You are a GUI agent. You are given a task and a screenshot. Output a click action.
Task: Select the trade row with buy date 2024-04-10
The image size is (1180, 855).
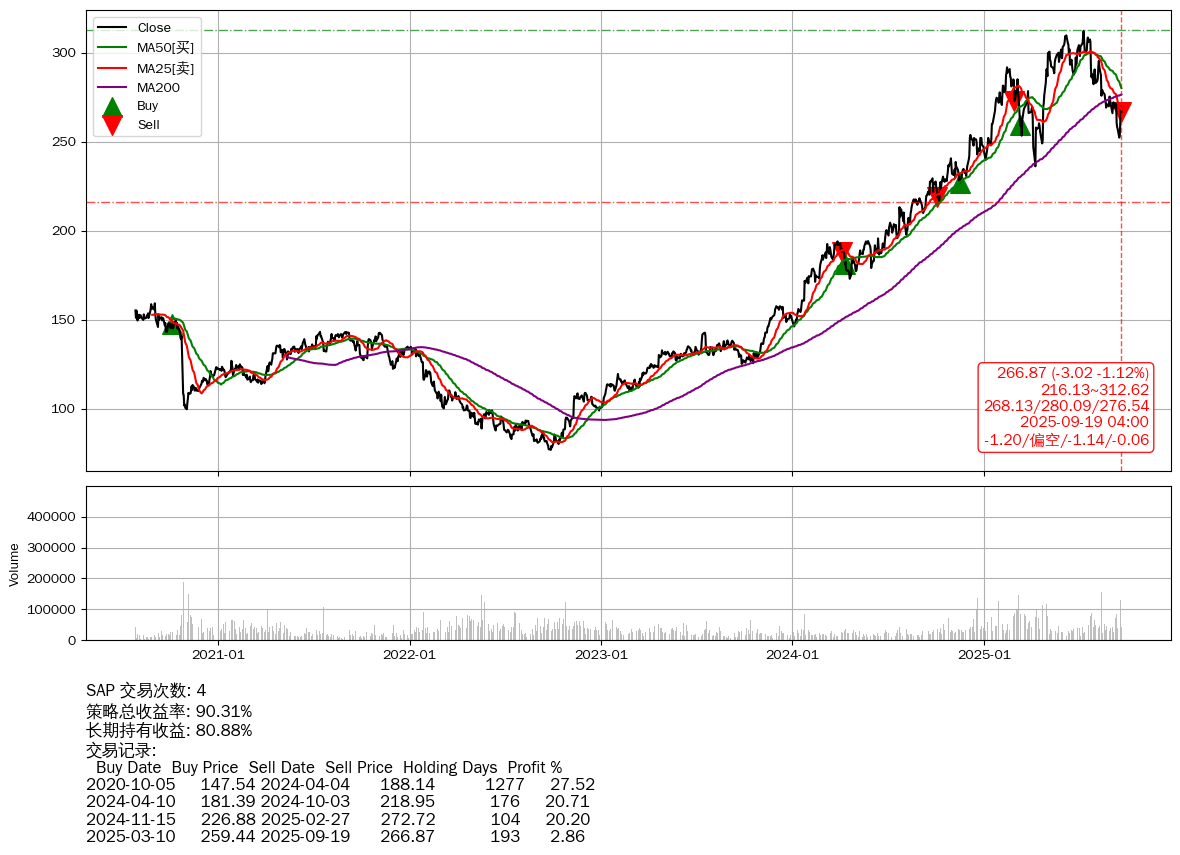338,802
